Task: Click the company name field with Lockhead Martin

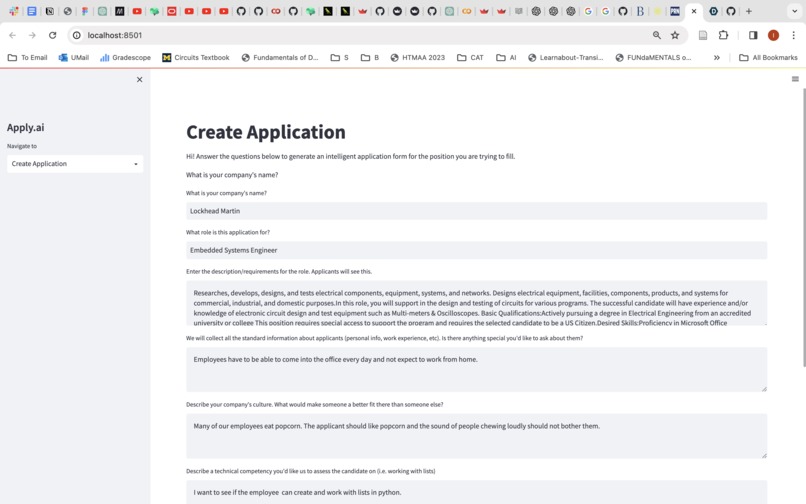Action: pyautogui.click(x=477, y=211)
